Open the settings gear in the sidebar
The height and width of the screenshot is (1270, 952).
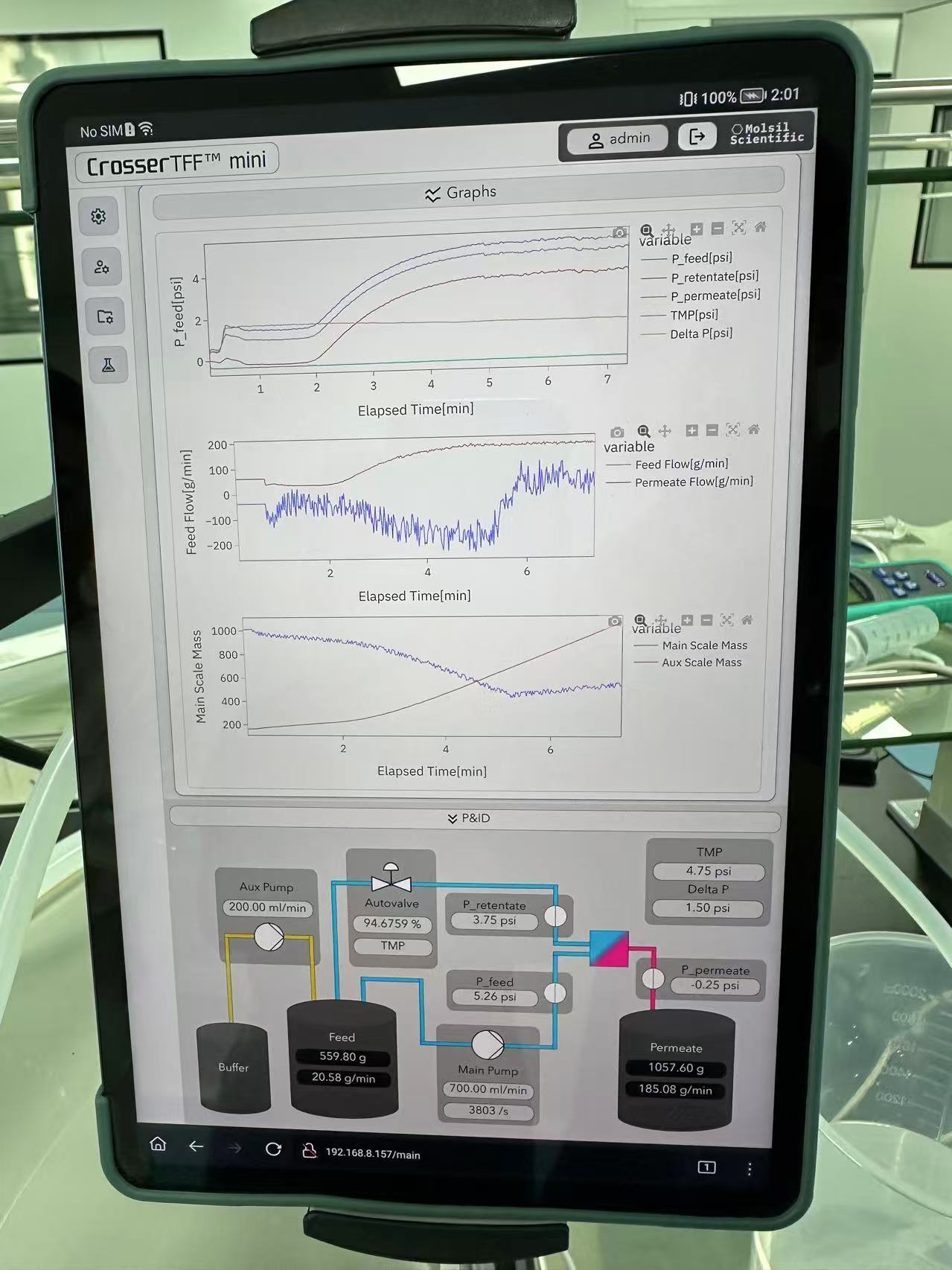pyautogui.click(x=98, y=217)
